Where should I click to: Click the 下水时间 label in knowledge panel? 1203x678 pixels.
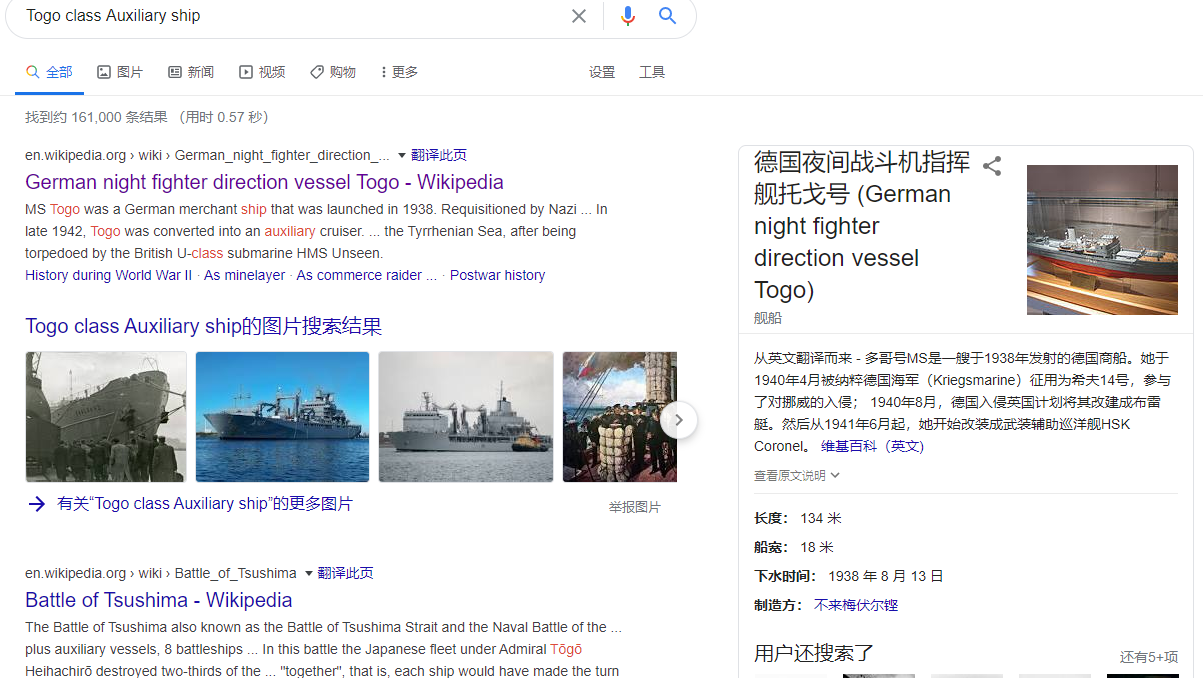pos(785,576)
